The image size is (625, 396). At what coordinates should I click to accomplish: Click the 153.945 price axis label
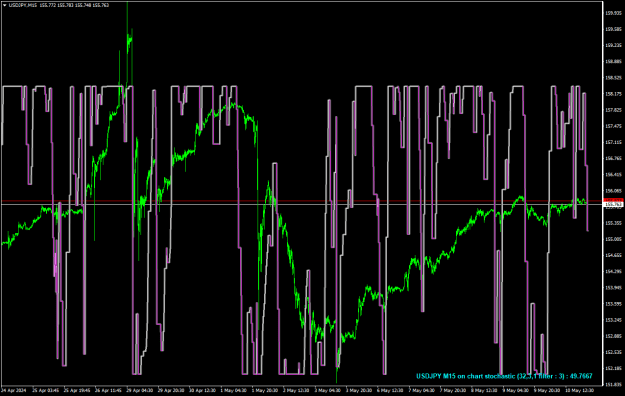(x=613, y=288)
